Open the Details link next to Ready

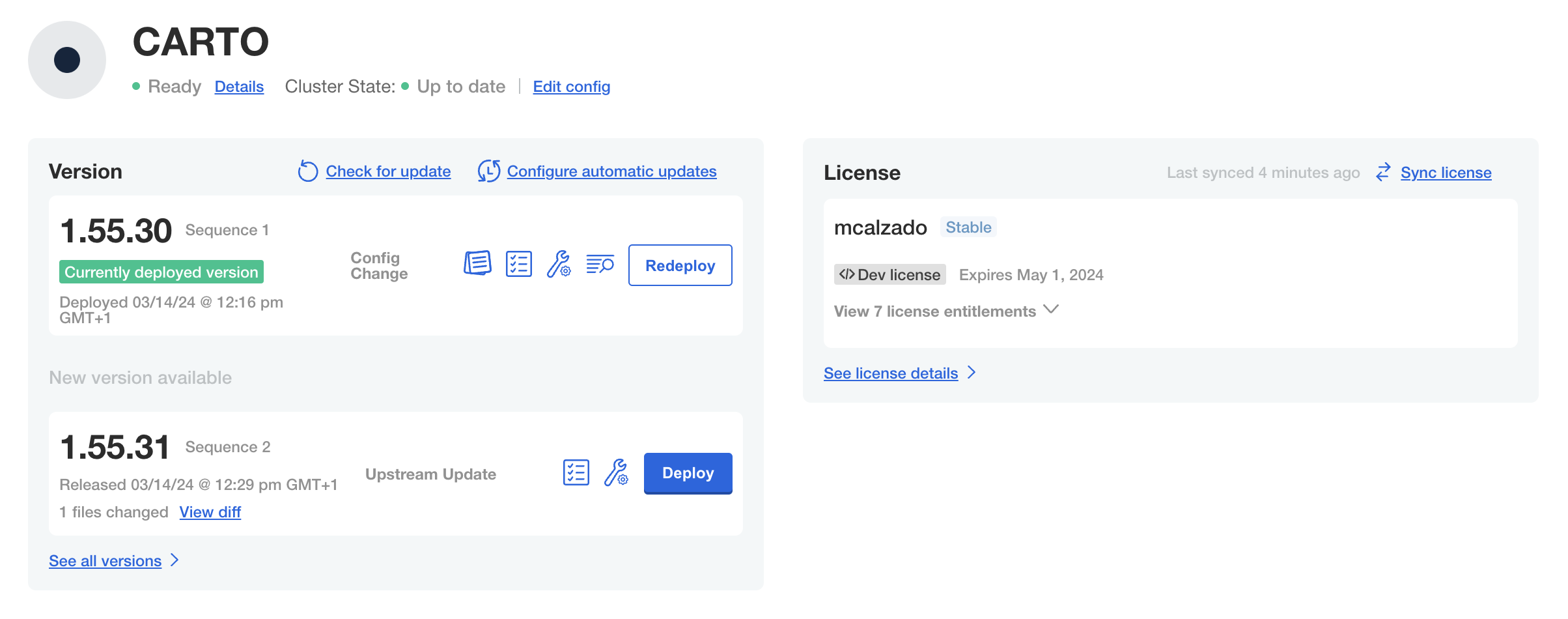(x=239, y=87)
